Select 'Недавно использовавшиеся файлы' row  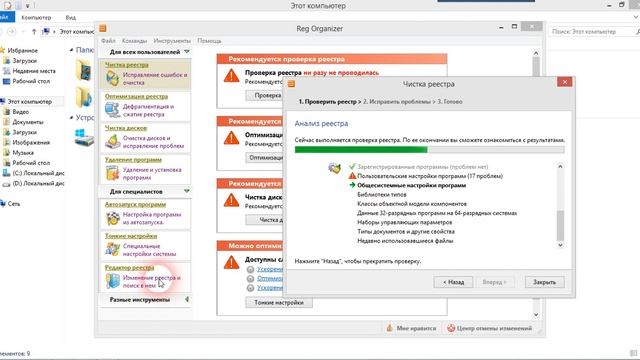point(405,241)
